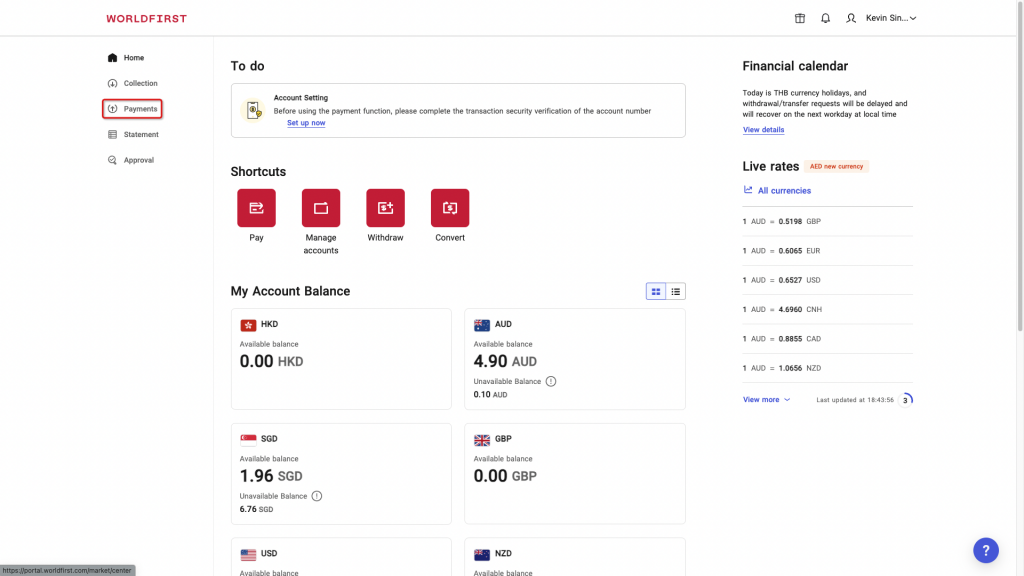Image resolution: width=1024 pixels, height=576 pixels.
Task: Click the Pay shortcut icon
Action: click(x=256, y=208)
